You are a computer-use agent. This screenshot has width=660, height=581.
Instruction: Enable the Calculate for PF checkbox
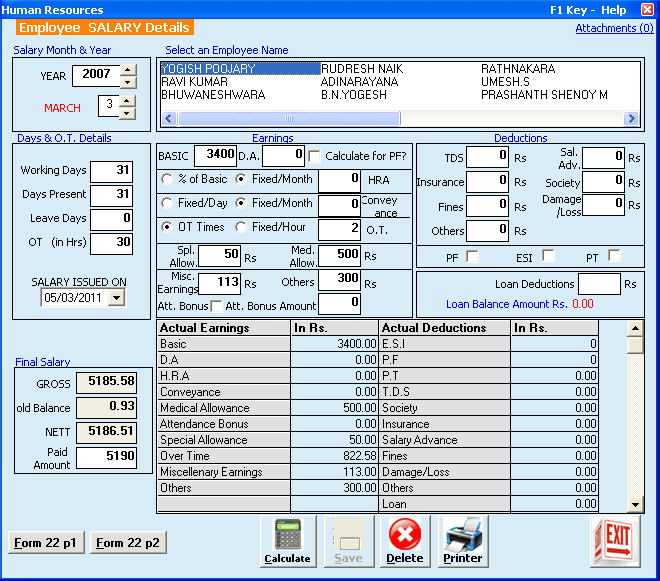pyautogui.click(x=314, y=157)
